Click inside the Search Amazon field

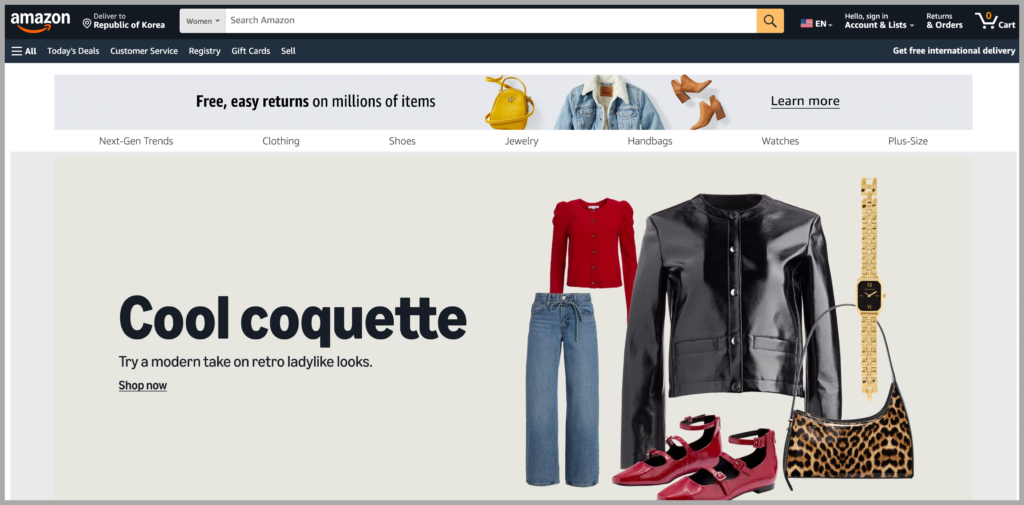491,21
